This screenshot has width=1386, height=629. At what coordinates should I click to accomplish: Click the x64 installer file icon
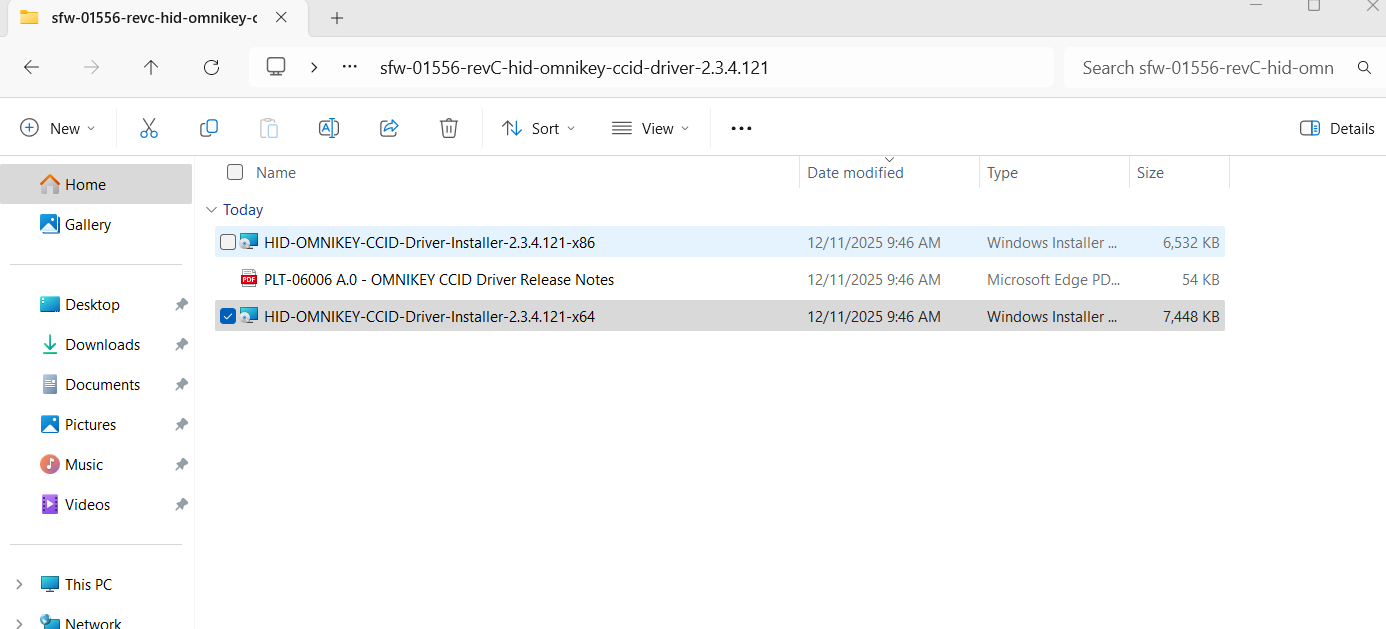coord(249,316)
